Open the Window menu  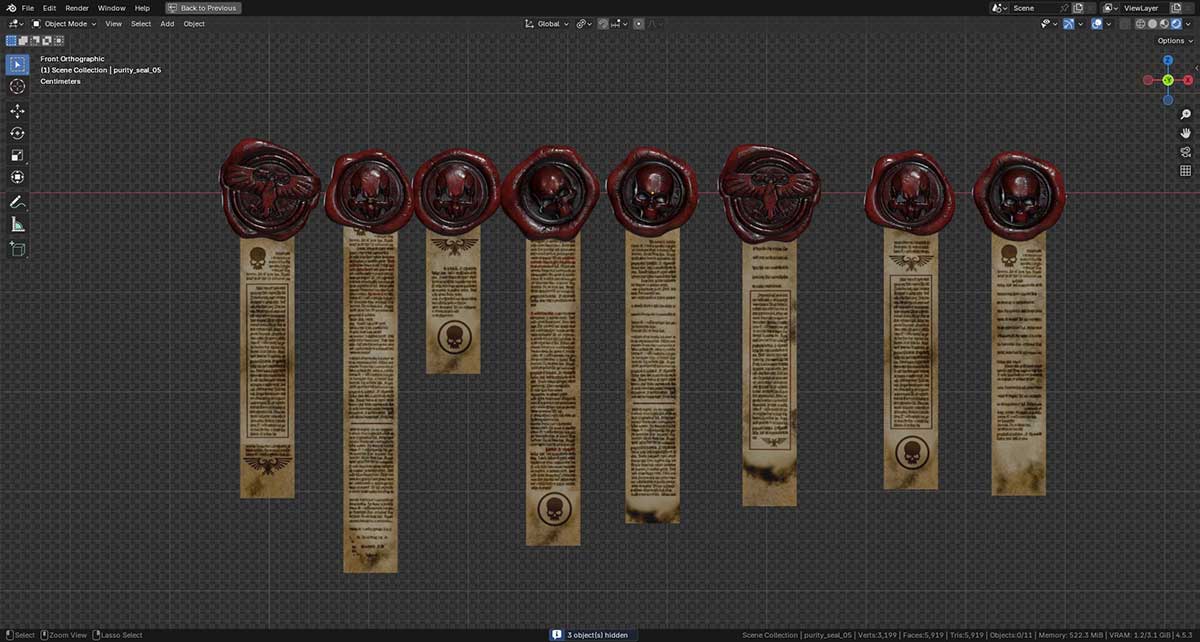[112, 8]
